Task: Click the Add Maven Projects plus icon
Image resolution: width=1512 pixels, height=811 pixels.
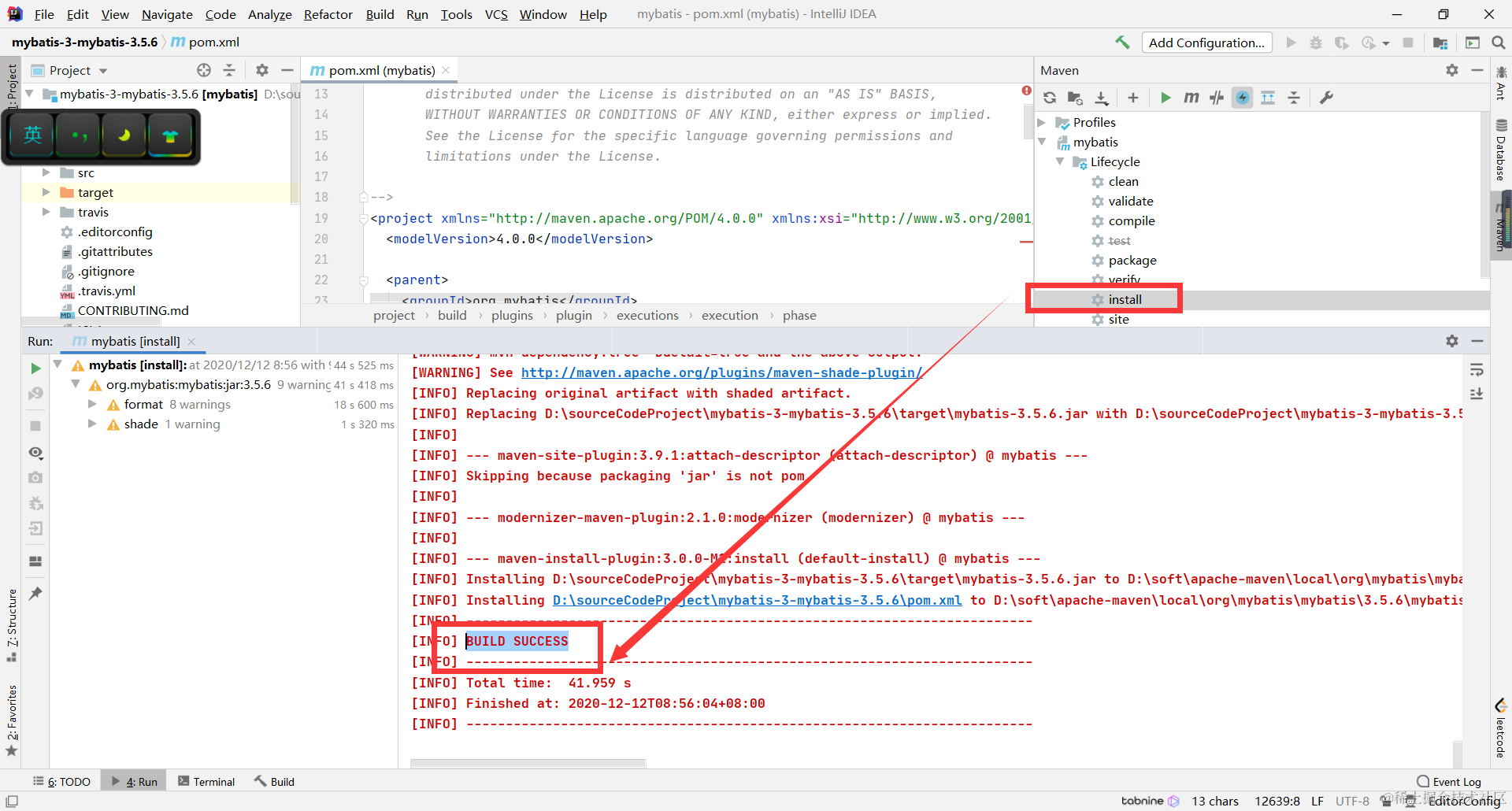Action: pos(1133,98)
